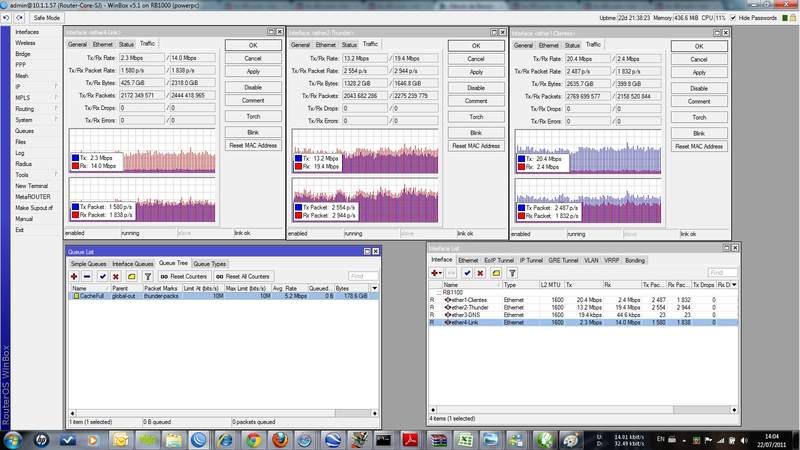The height and width of the screenshot is (450, 800).
Task: Click Reset All Counters button
Action: 243,277
